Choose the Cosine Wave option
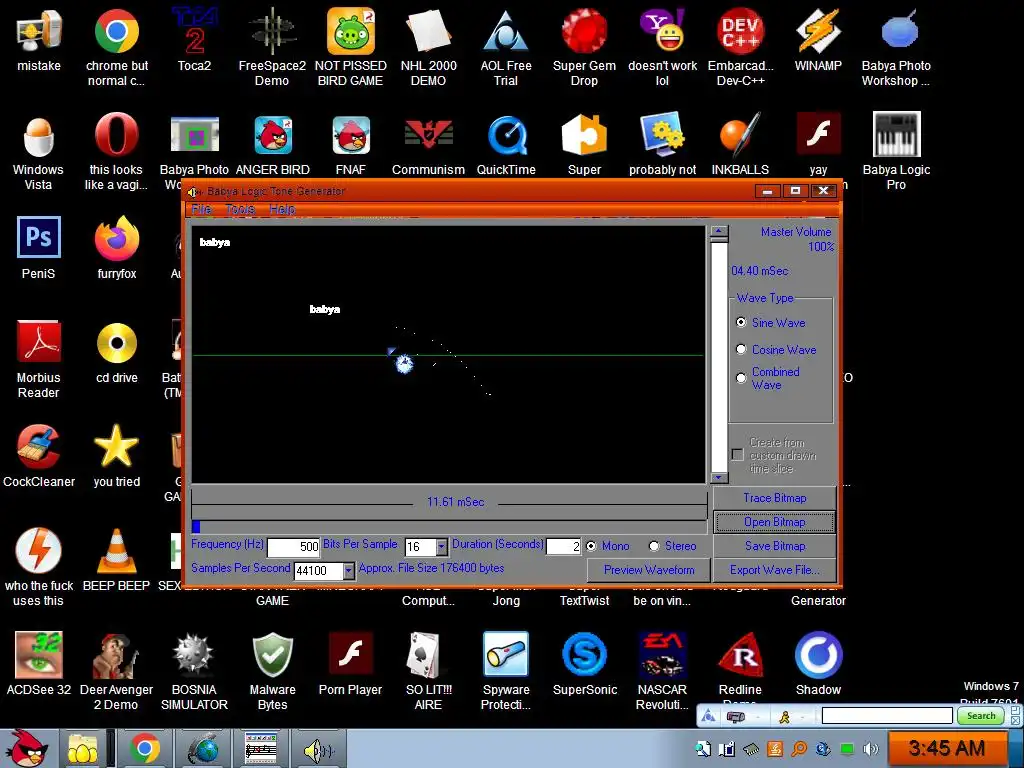Image resolution: width=1024 pixels, height=768 pixels. [741, 349]
